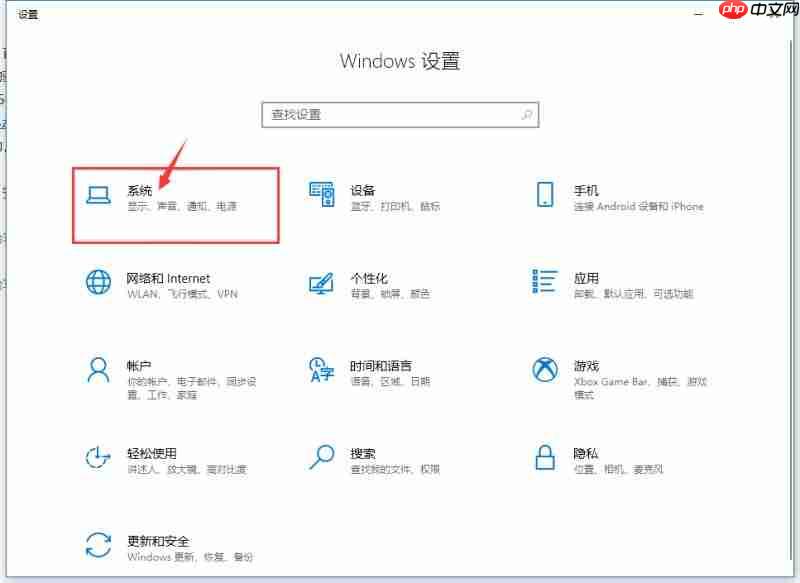Open the 轻松使用 ease of access icon
This screenshot has width=800, height=583.
pyautogui.click(x=97, y=457)
